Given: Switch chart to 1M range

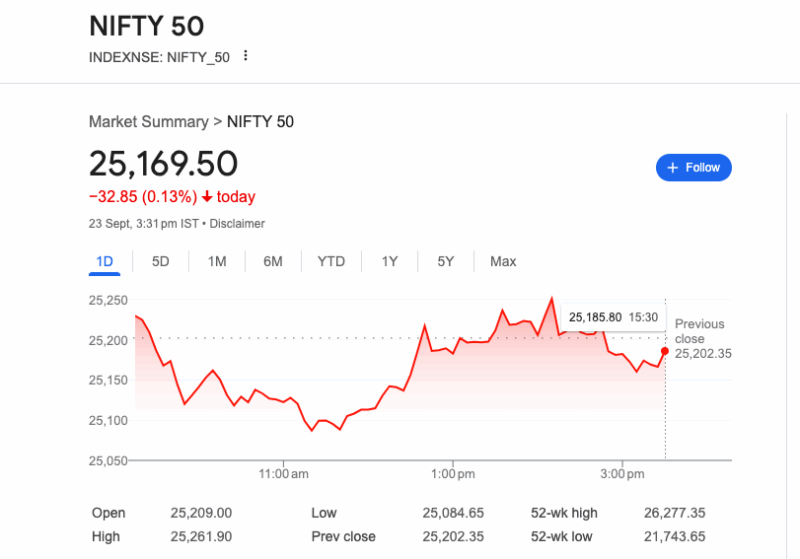Looking at the screenshot, I should point(217,262).
